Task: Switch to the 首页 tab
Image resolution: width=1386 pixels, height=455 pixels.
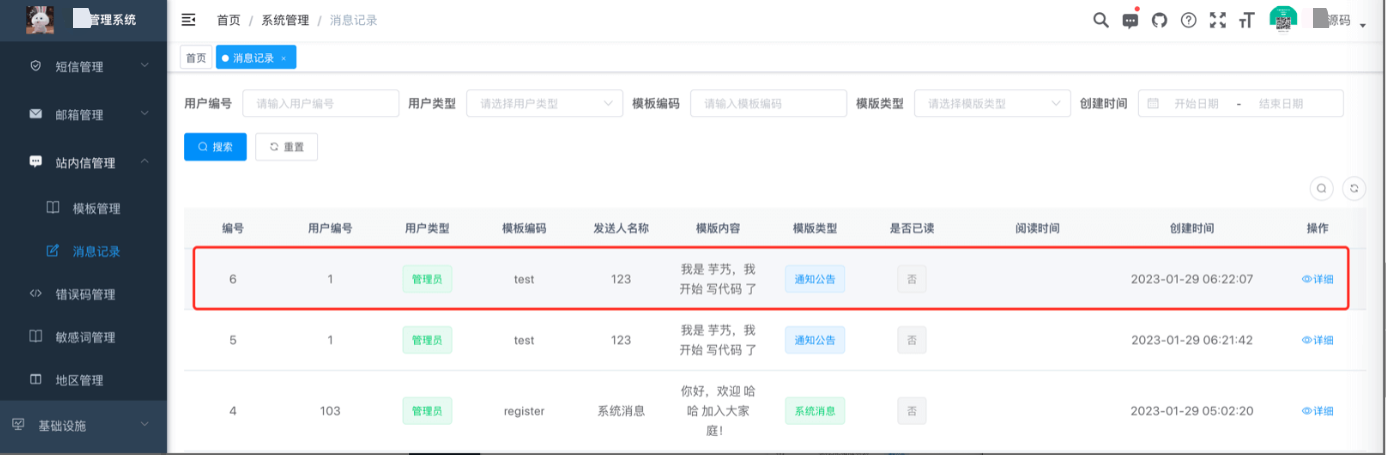Action: click(x=195, y=58)
